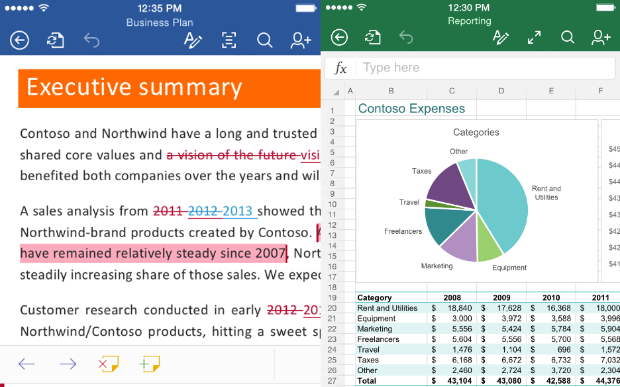Screen dimensions: 620x387
Task: Expand Excel to full screen view
Action: click(x=534, y=38)
